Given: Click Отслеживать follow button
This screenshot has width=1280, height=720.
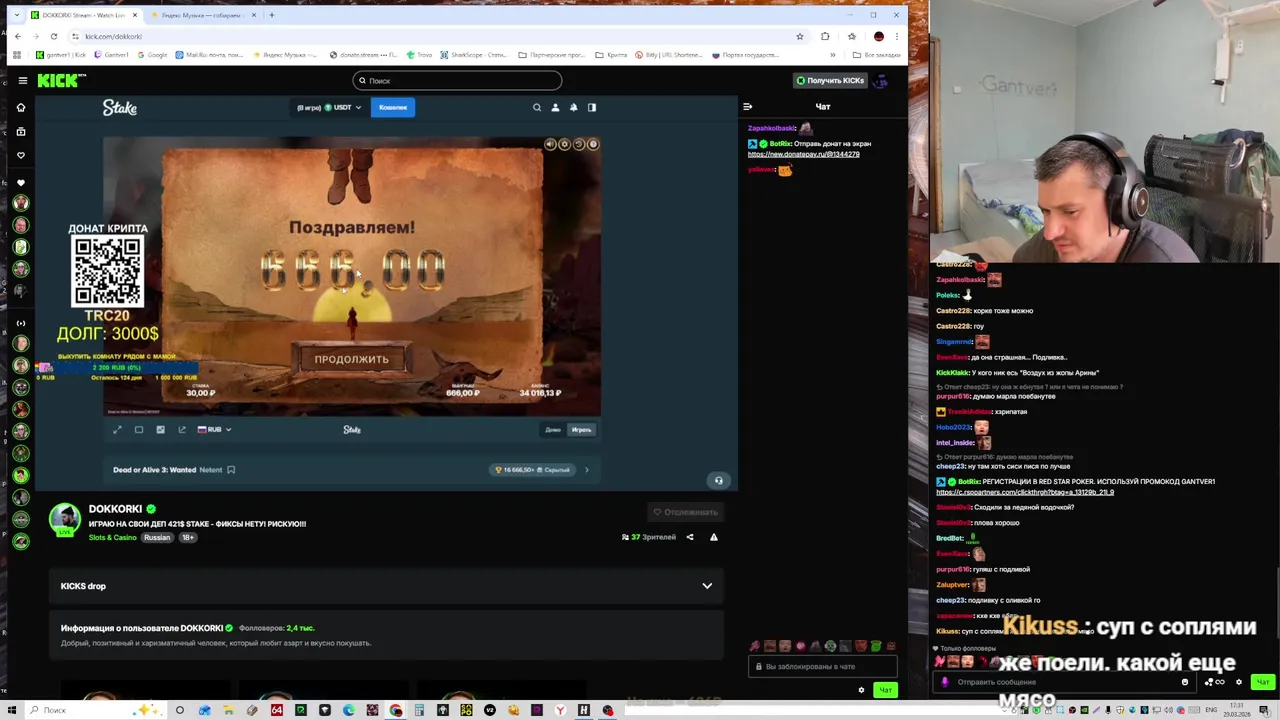Looking at the screenshot, I should [x=686, y=512].
